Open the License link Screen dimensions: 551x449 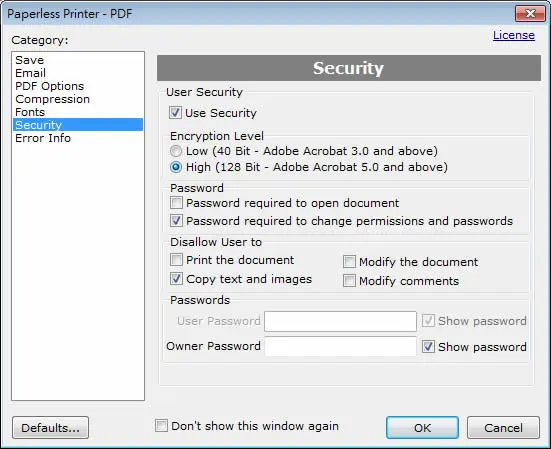pos(514,35)
